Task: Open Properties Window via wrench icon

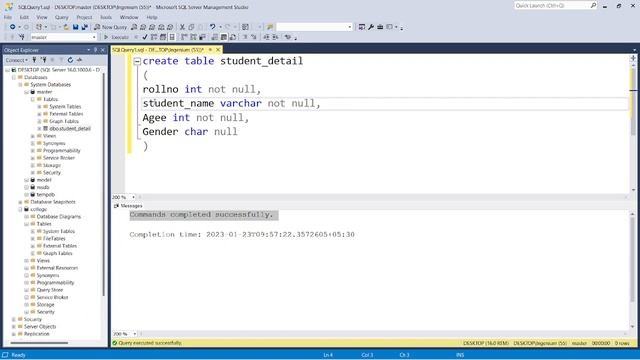Action: click(371, 27)
